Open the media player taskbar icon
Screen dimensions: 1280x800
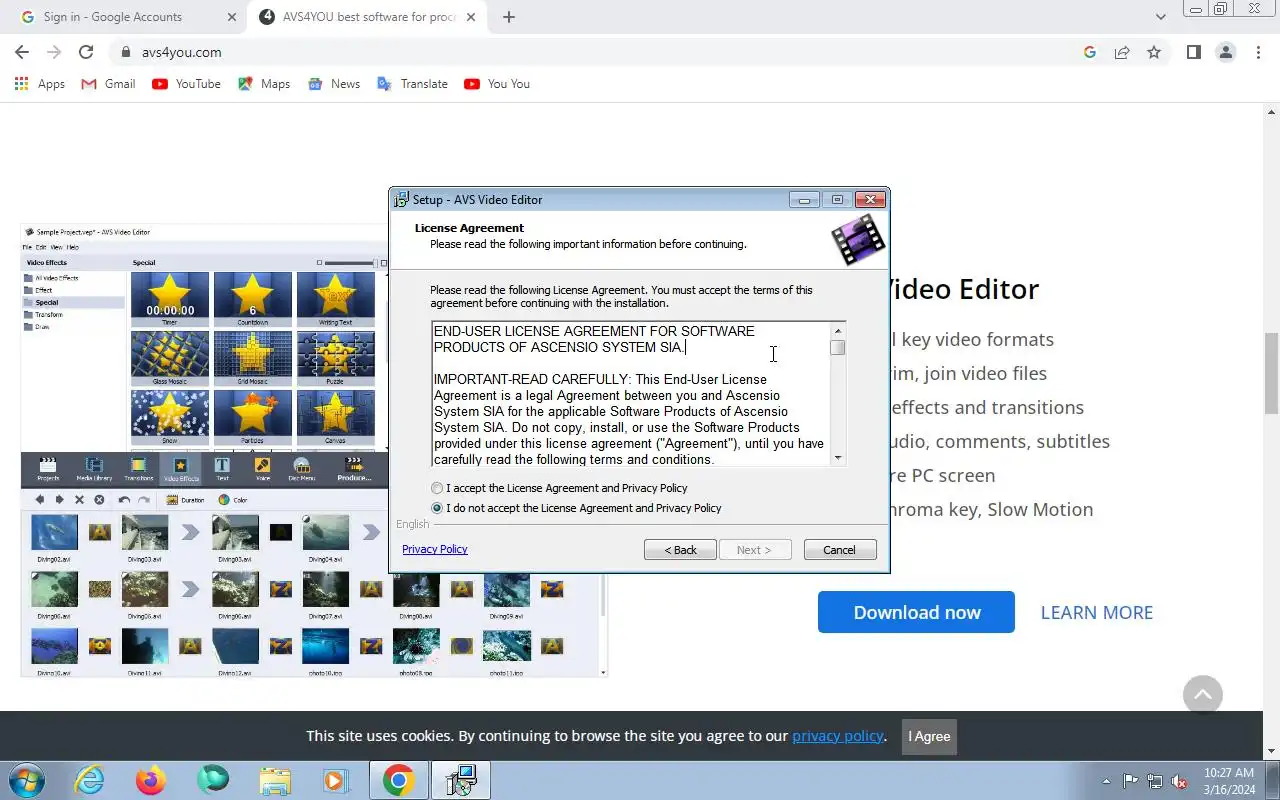click(335, 780)
